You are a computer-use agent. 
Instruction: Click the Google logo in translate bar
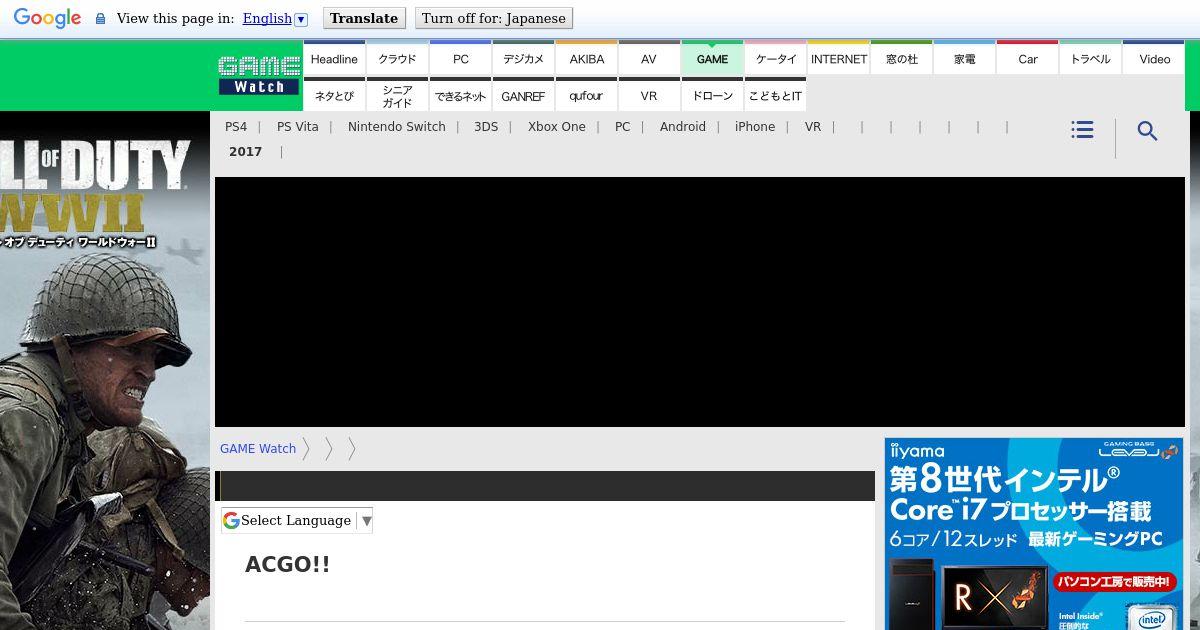[x=47, y=18]
